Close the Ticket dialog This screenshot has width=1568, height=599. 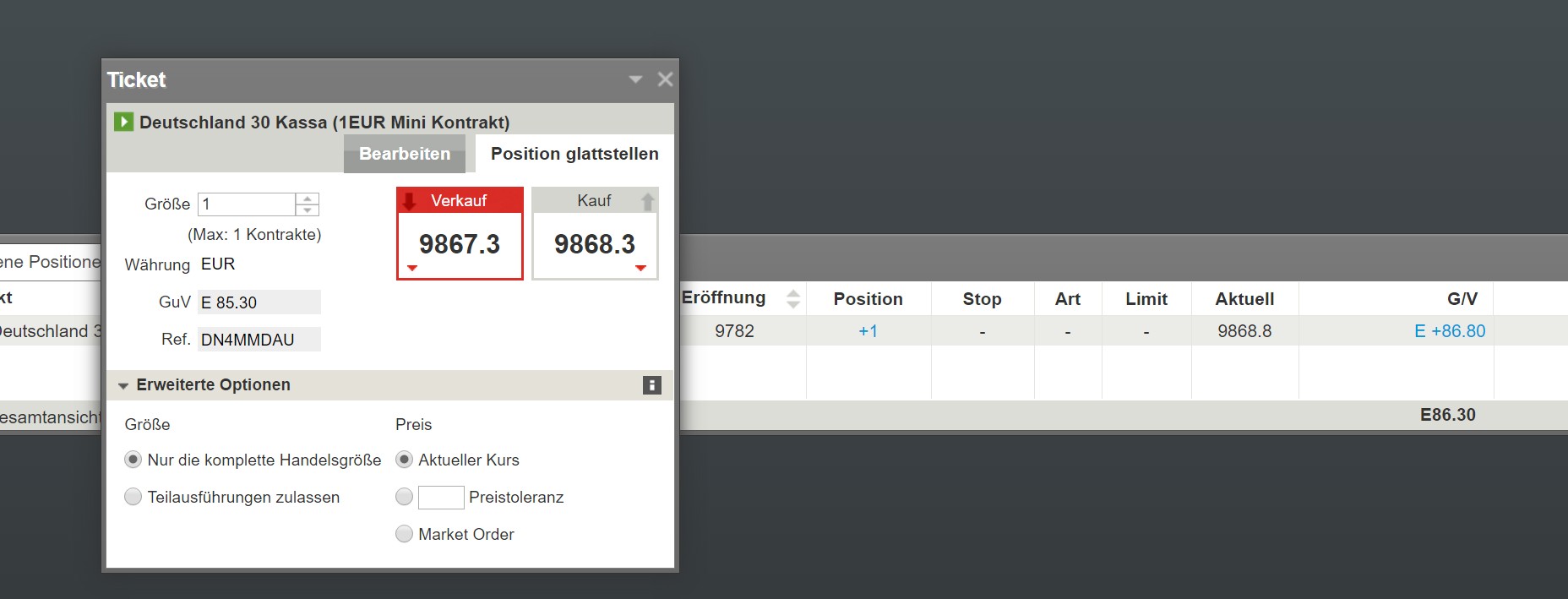point(666,79)
